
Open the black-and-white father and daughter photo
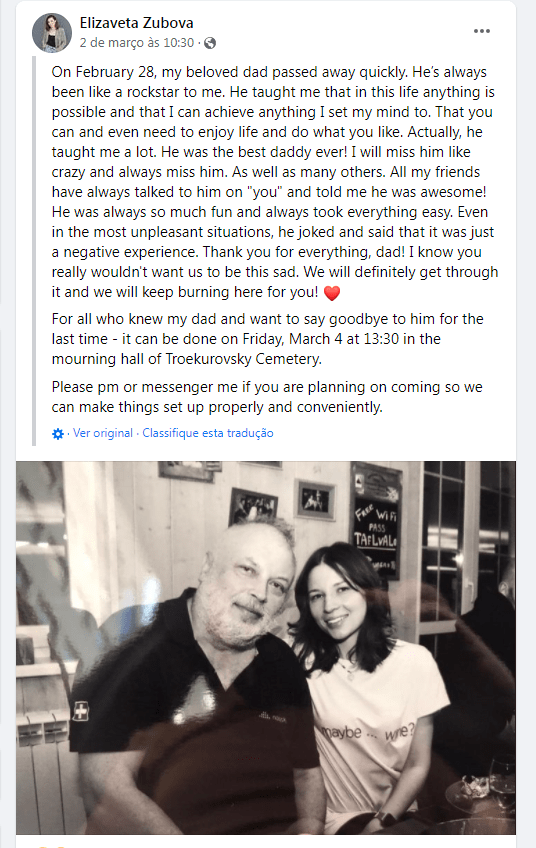point(266,647)
